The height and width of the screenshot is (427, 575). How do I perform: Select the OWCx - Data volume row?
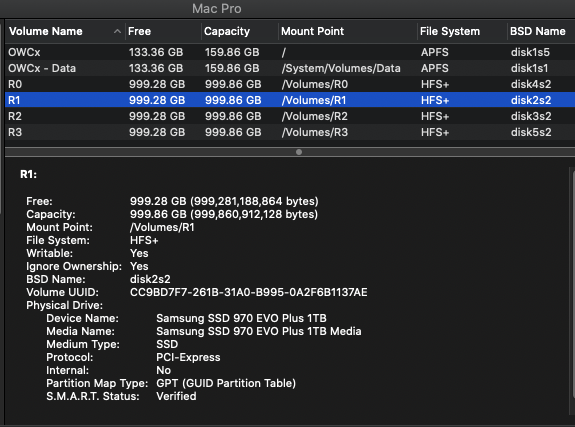290,68
